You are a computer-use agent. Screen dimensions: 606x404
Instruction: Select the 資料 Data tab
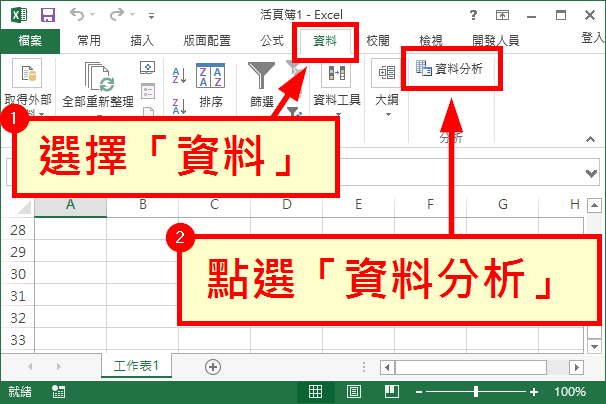point(325,41)
